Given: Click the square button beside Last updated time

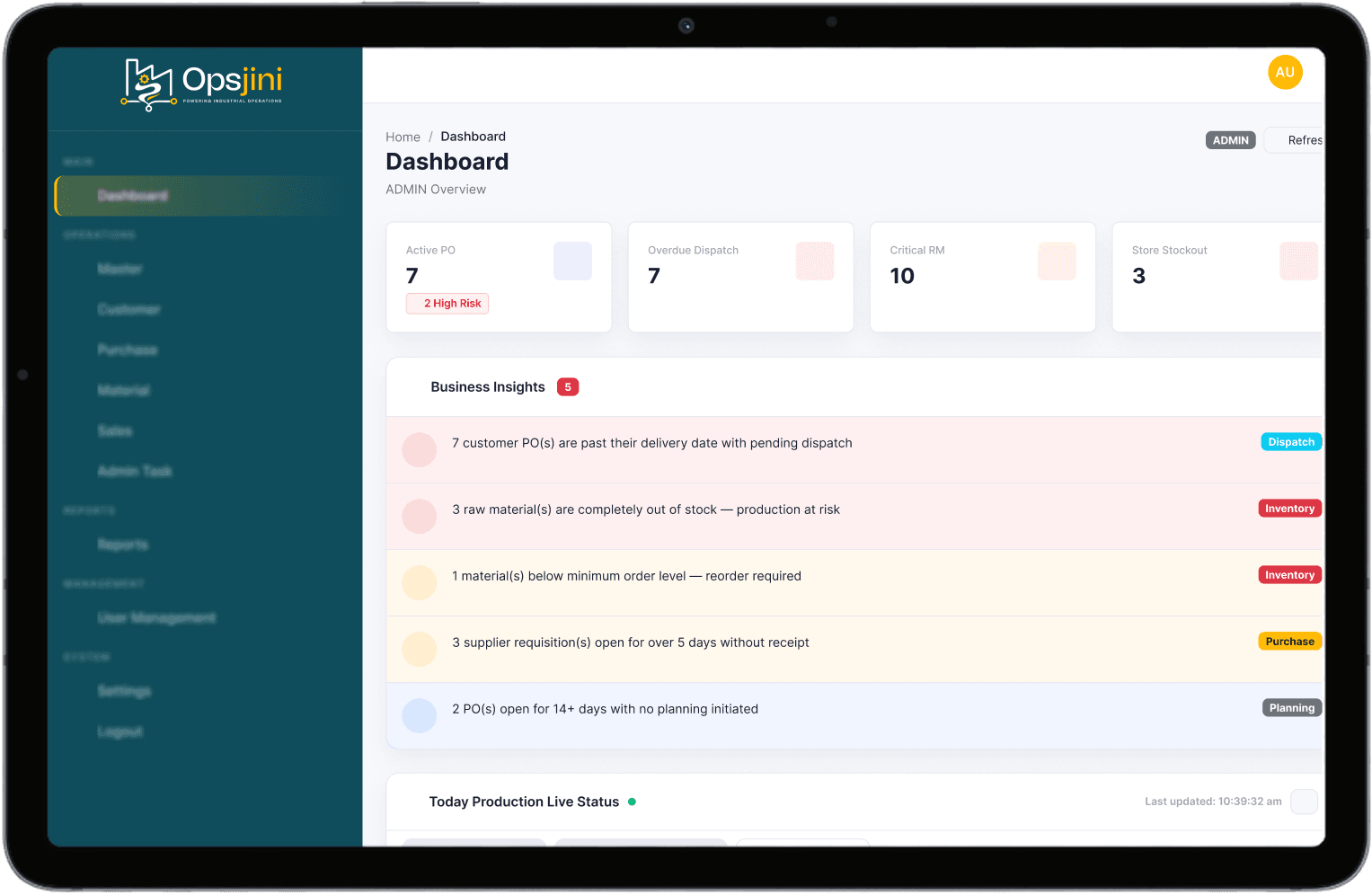Looking at the screenshot, I should [x=1304, y=802].
